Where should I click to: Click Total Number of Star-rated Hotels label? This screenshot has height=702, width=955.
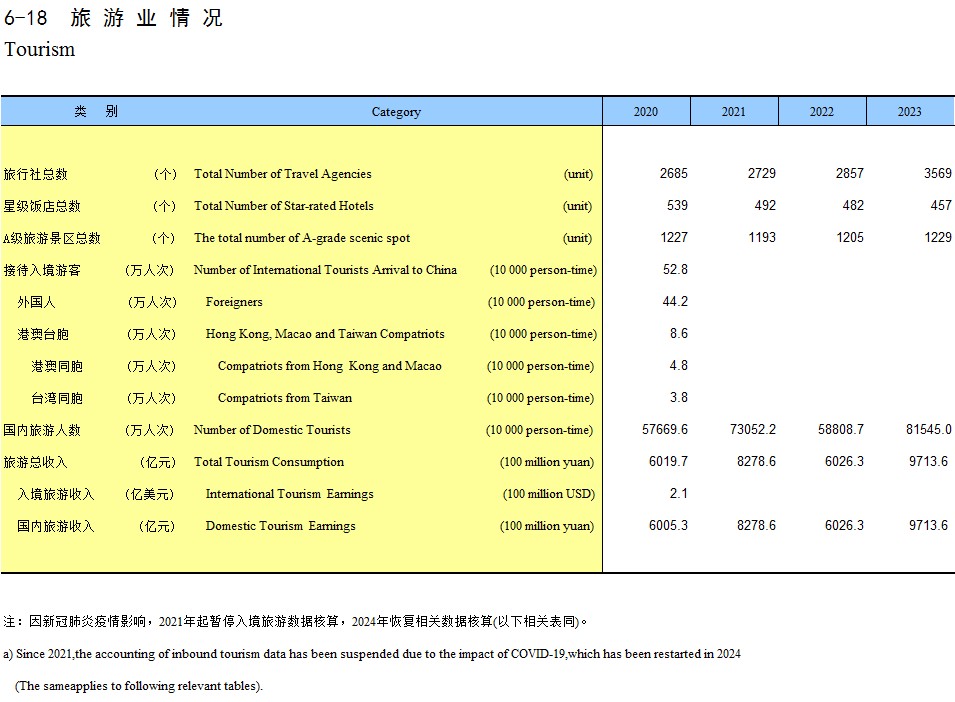coord(284,206)
